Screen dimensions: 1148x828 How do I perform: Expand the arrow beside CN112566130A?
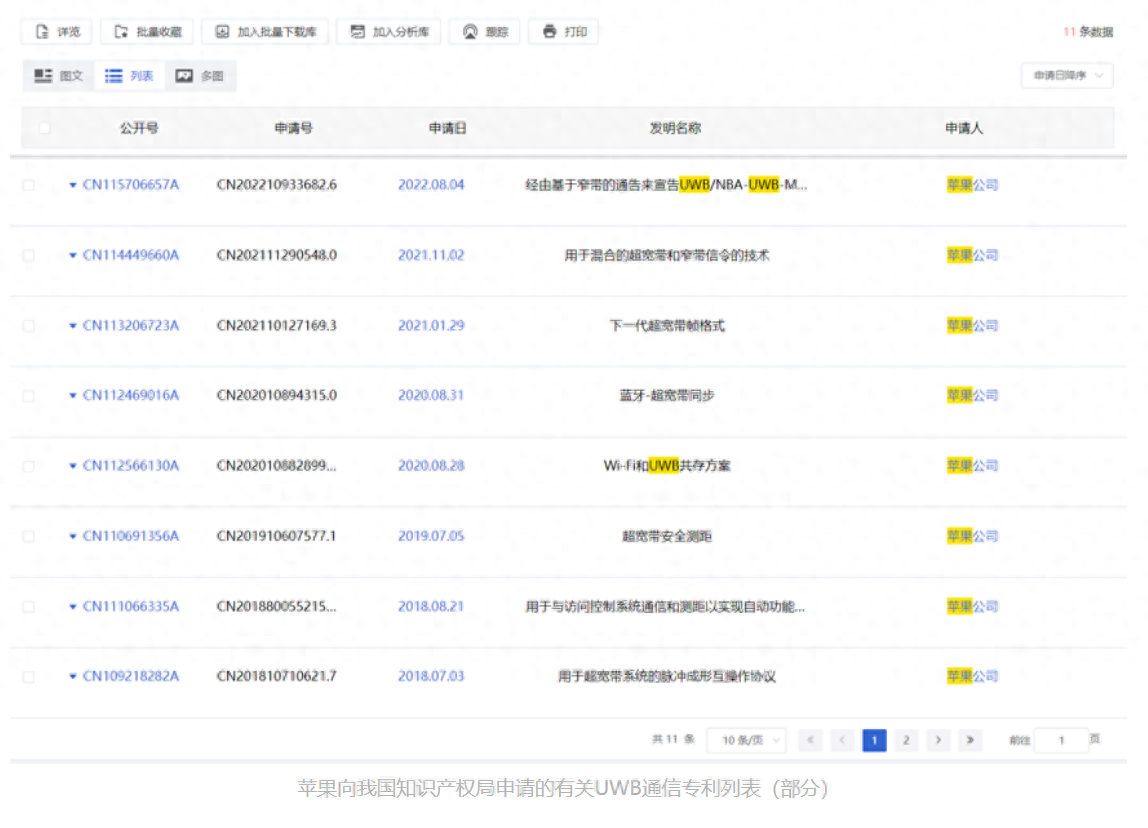coord(72,466)
